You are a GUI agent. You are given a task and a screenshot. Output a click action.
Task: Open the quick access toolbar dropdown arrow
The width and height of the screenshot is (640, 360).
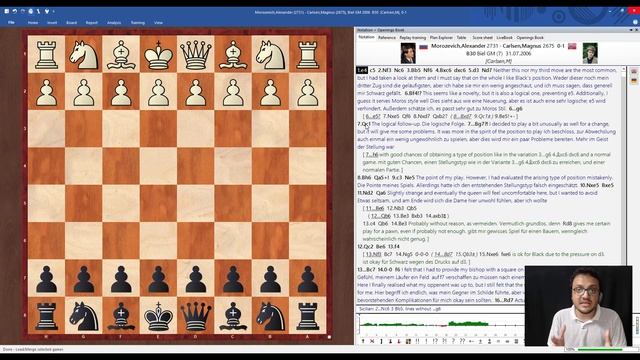pos(53,11)
